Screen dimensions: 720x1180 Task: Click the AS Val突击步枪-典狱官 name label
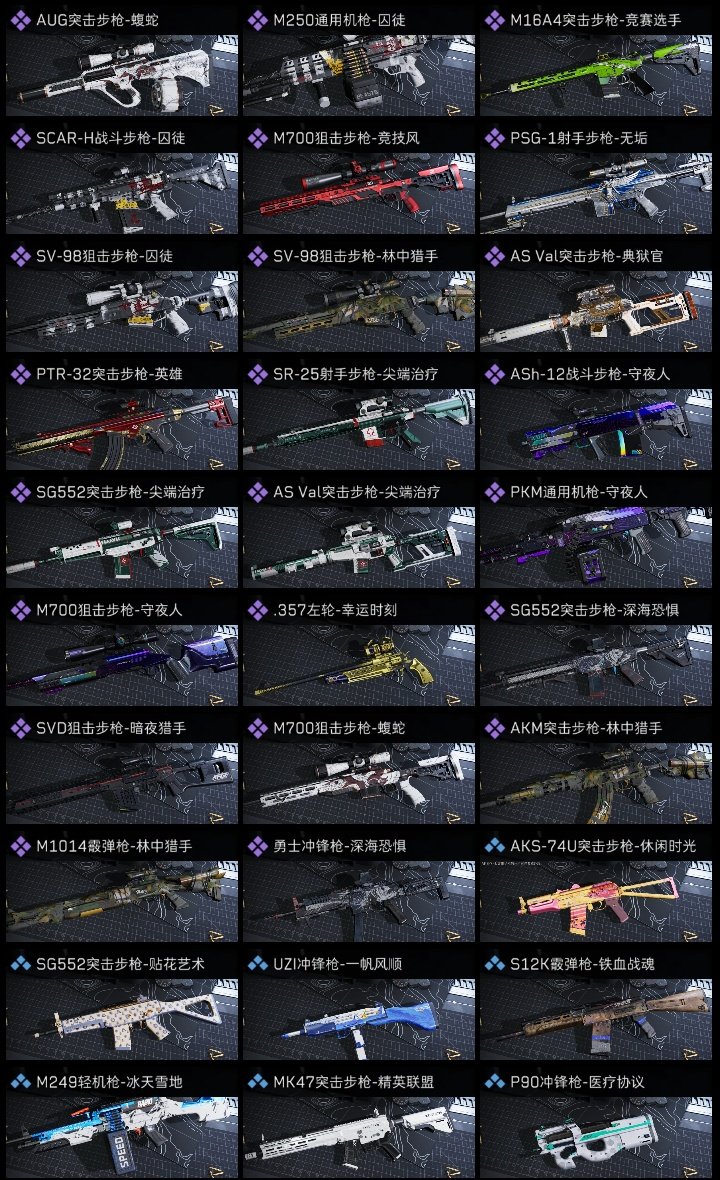(x=587, y=256)
